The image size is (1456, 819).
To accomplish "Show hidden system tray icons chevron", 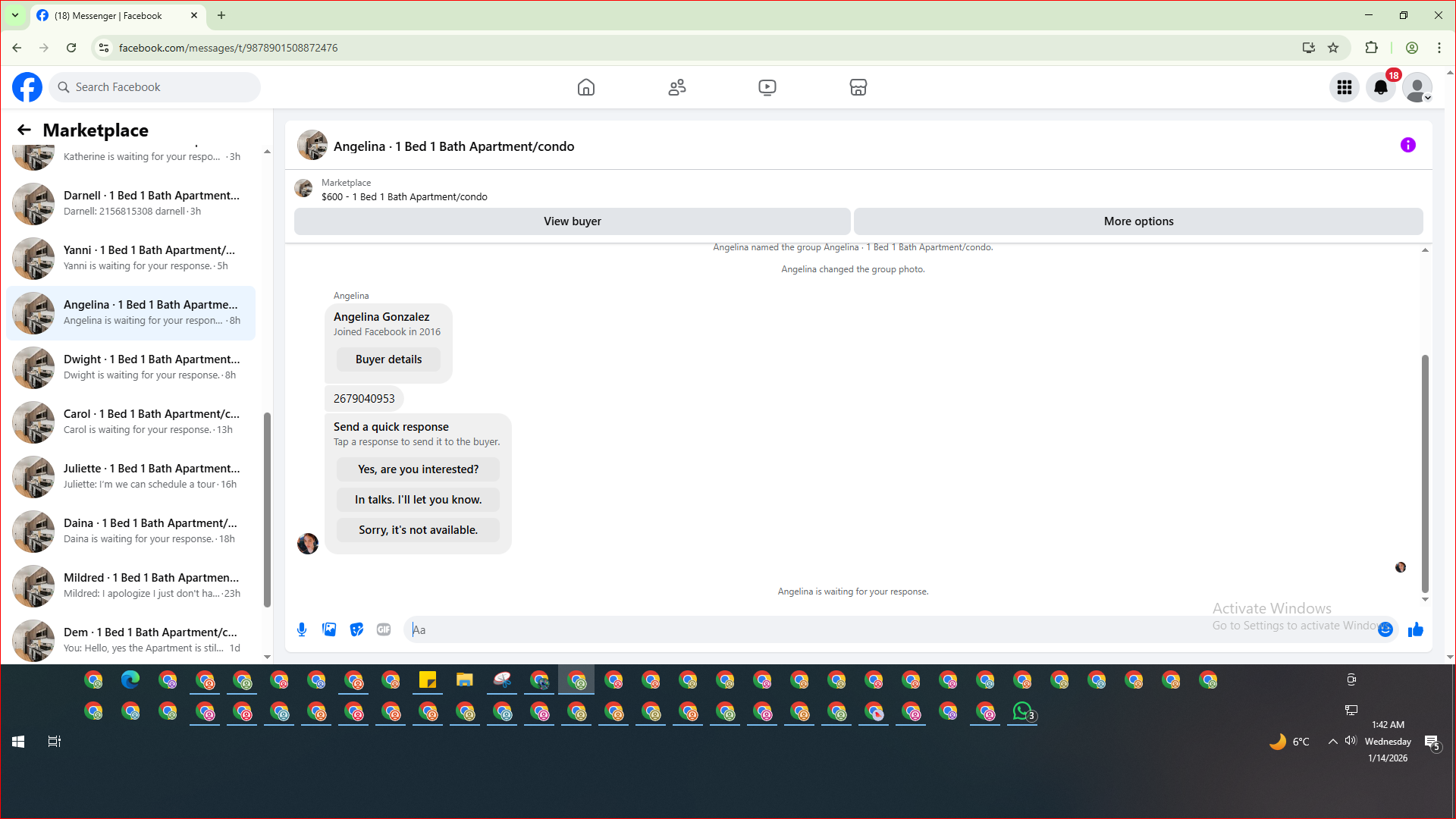I will coord(1332,742).
